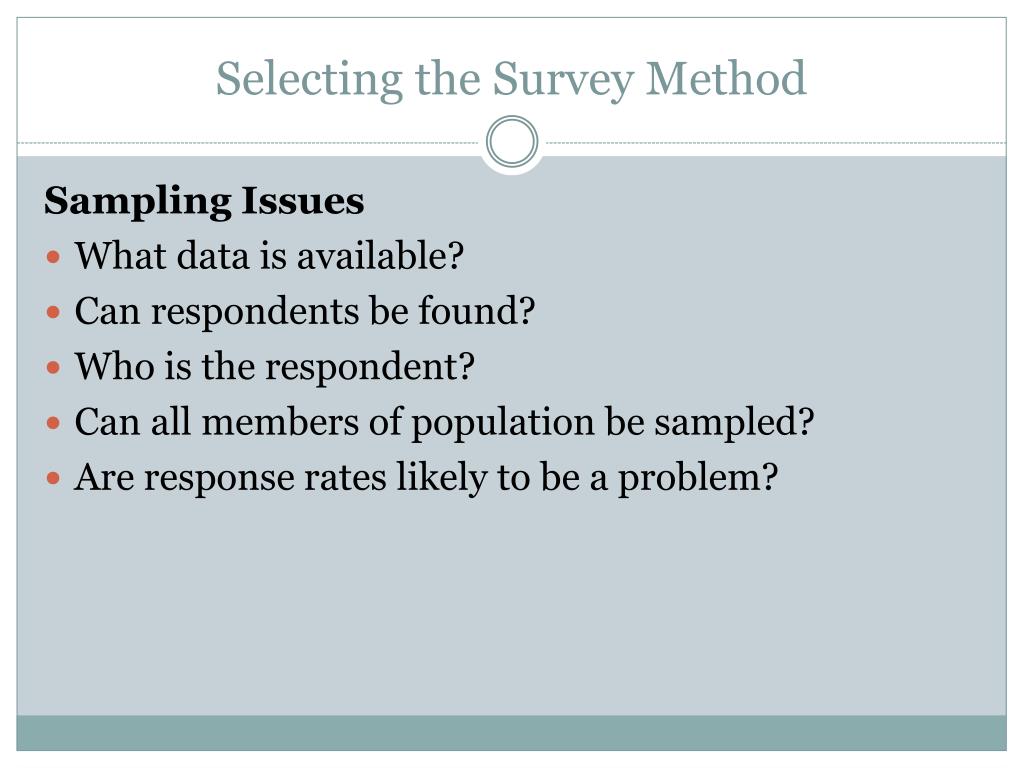
Task: Click Are response rates likely to be a problem?
Action: [426, 478]
